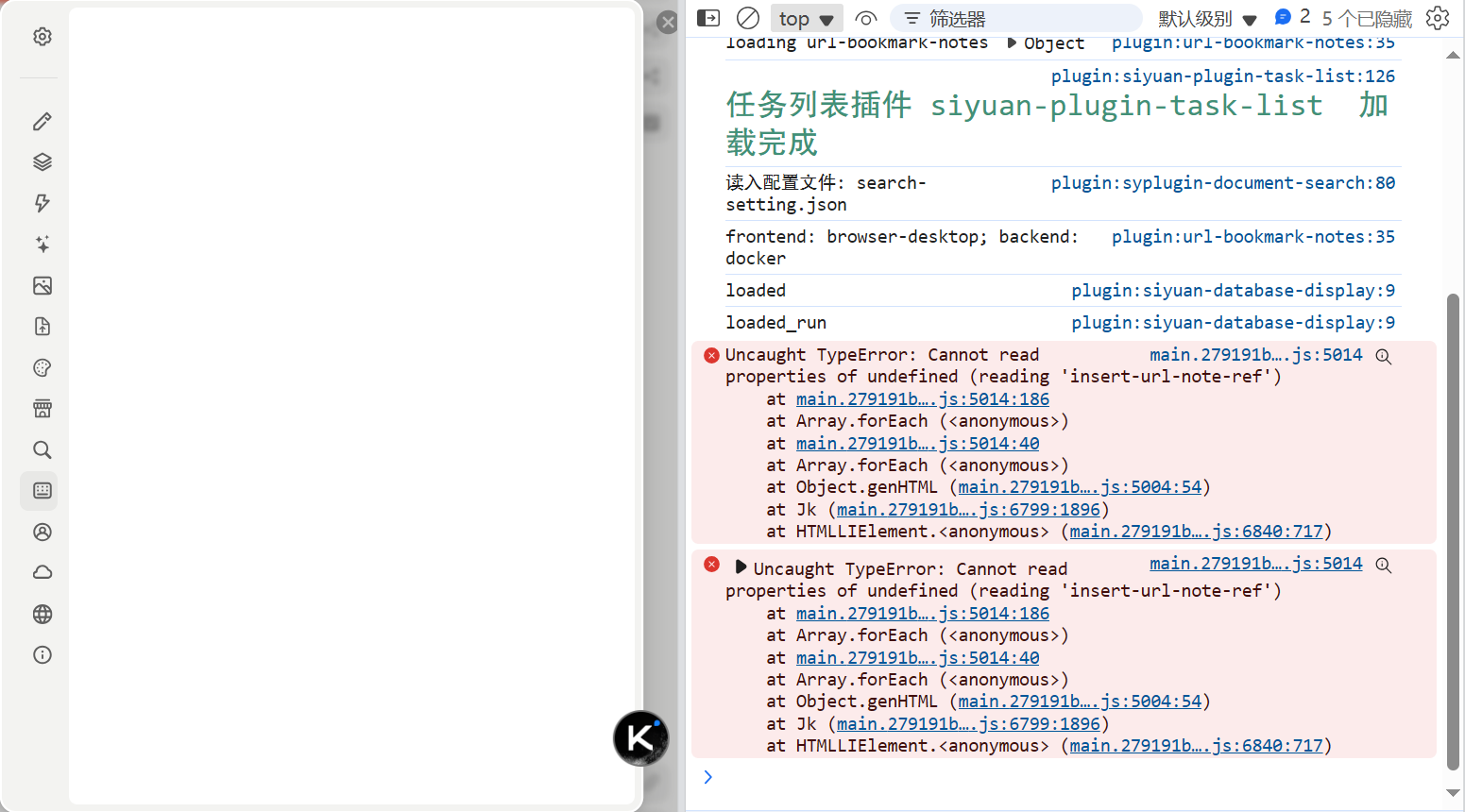Viewport: 1465px width, 812px height.
Task: Open the Publish settings (globe icon)
Action: 43,614
